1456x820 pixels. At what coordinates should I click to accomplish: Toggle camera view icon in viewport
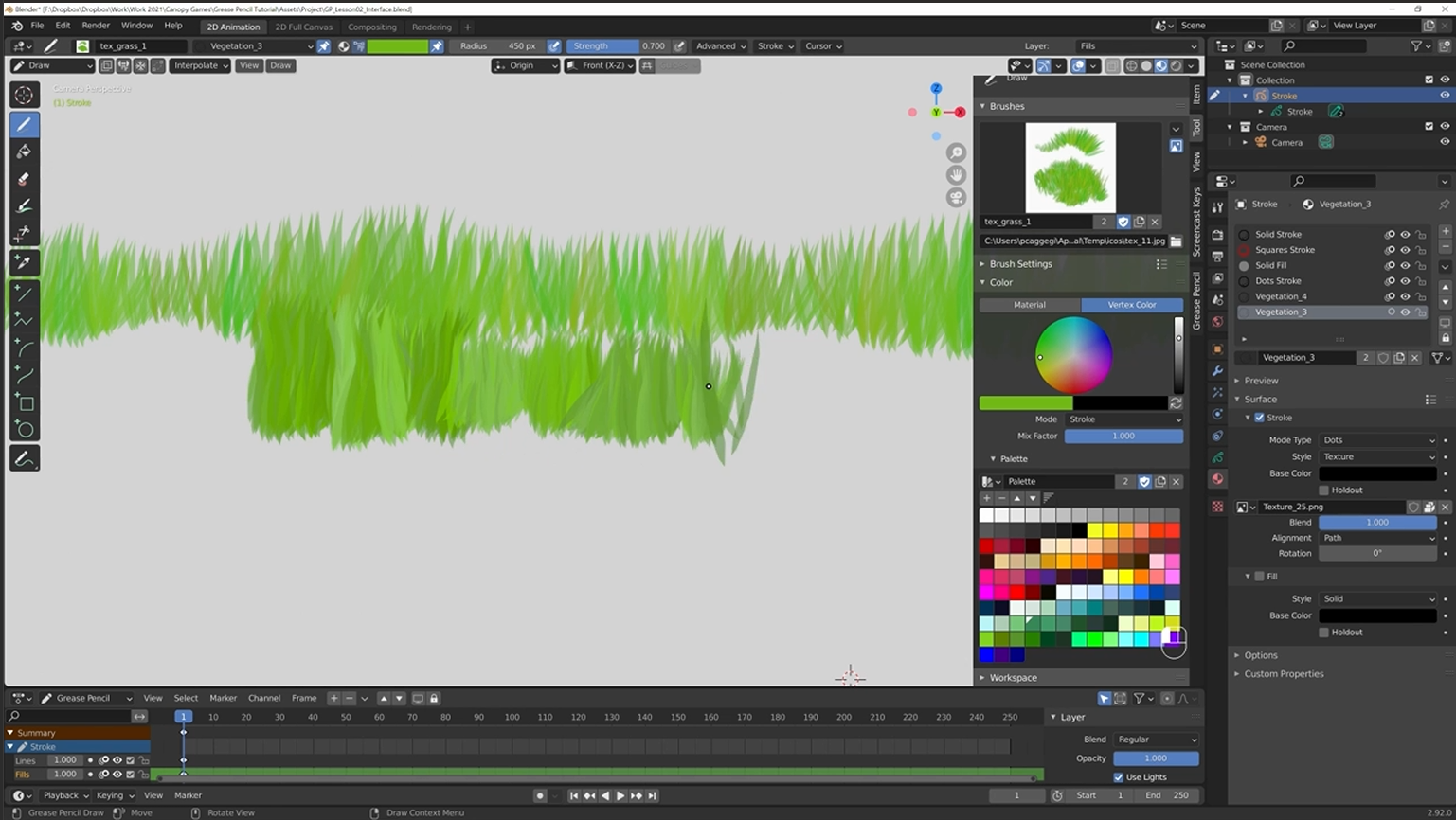pyautogui.click(x=957, y=197)
